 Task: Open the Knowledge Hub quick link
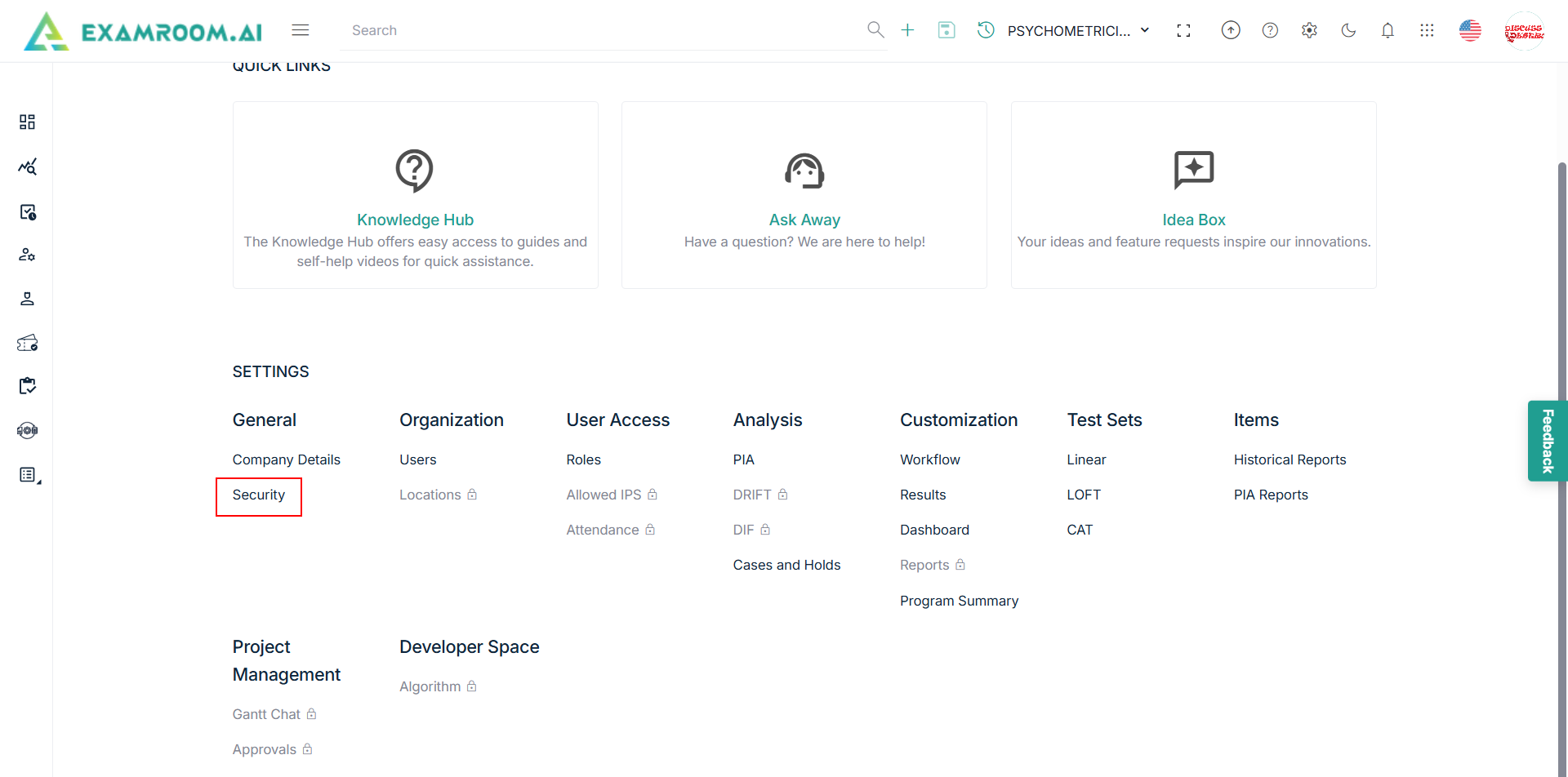pos(415,220)
